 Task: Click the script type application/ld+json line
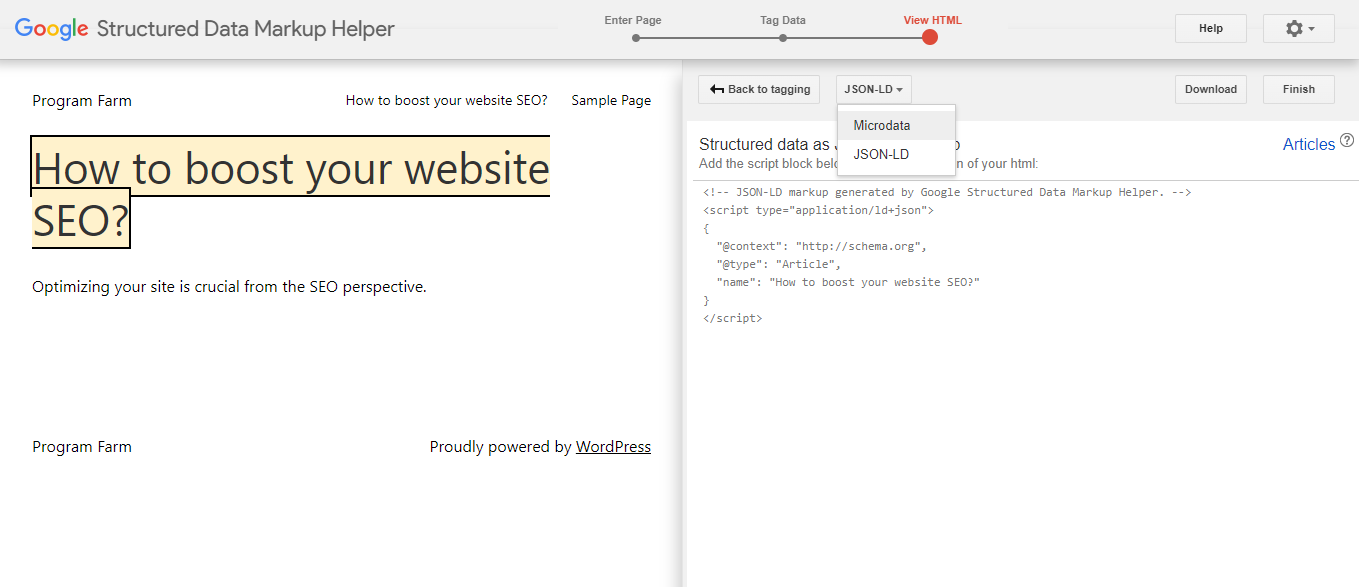pos(819,210)
